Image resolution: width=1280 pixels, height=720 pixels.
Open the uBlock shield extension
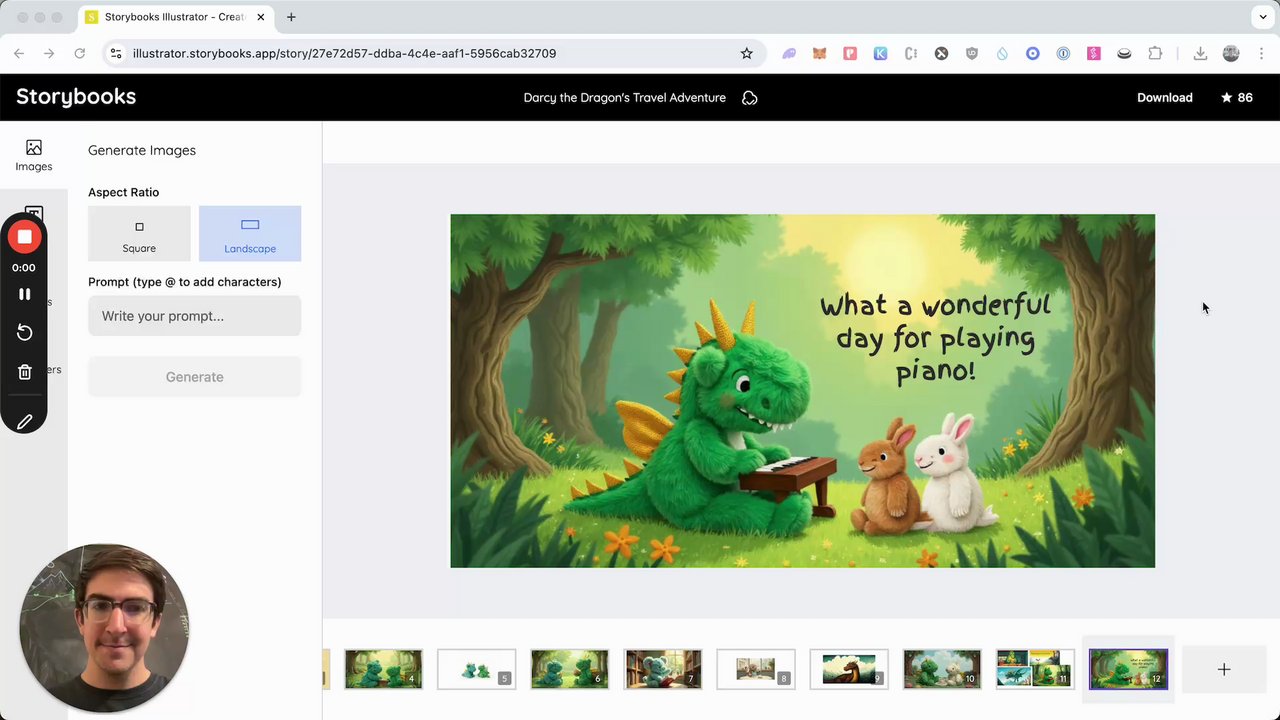tap(972, 53)
